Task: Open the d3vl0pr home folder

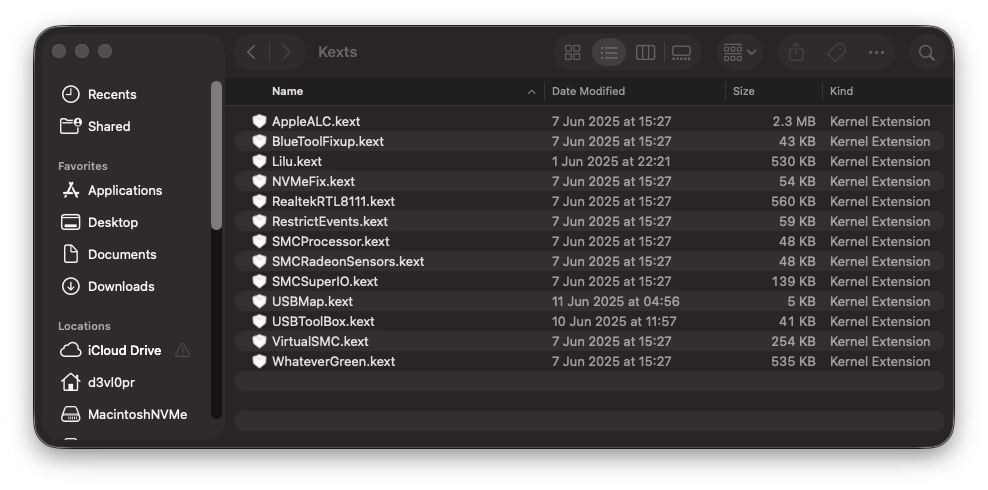Action: point(111,382)
